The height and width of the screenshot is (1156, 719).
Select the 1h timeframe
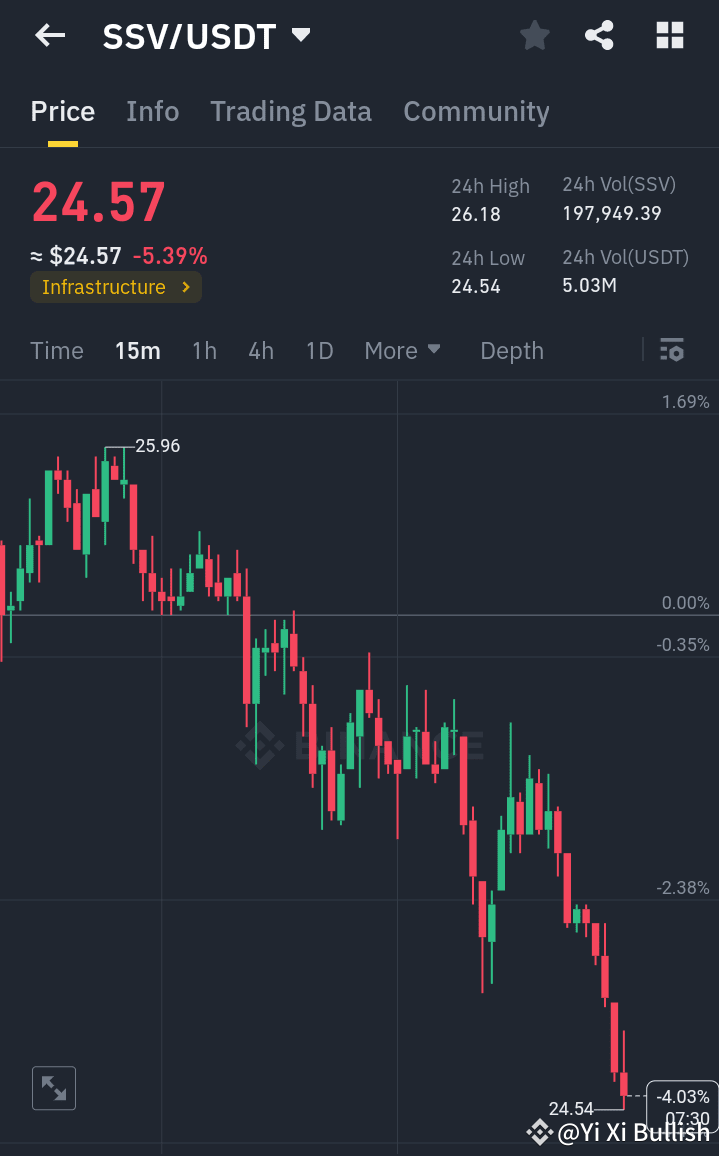[204, 350]
